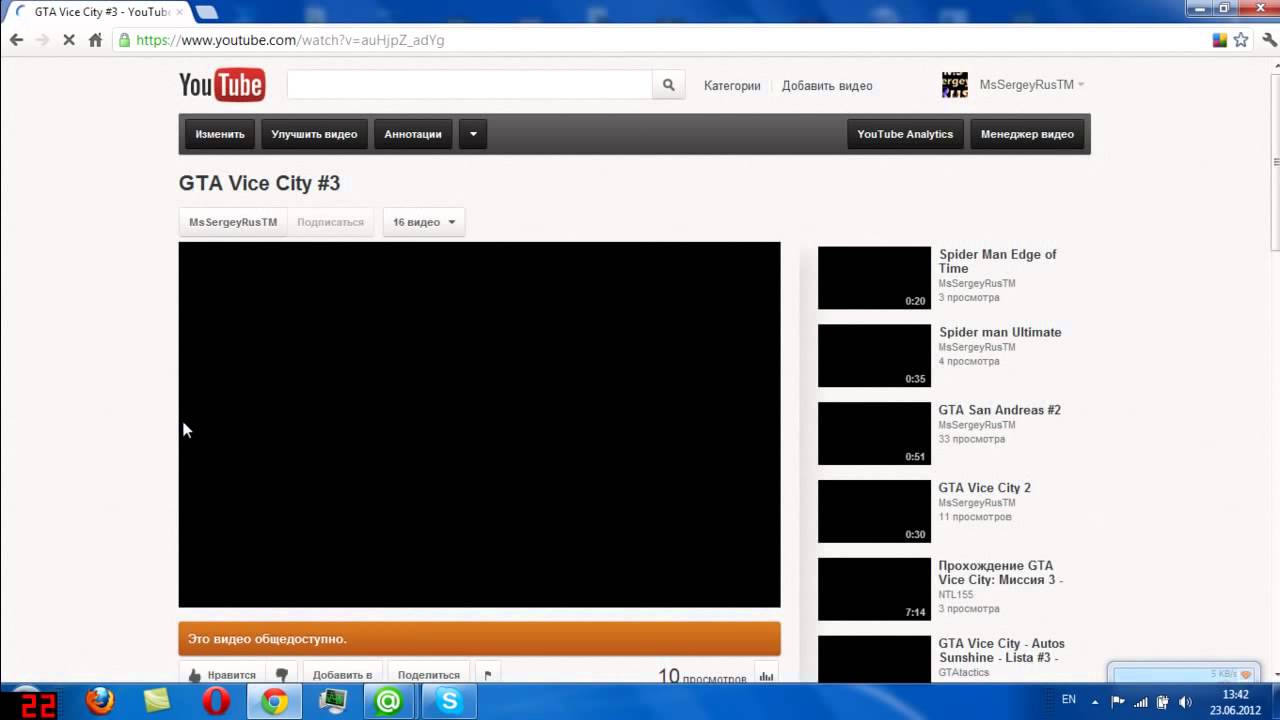Image resolution: width=1280 pixels, height=720 pixels.
Task: Click the search magnifier button
Action: coord(669,85)
